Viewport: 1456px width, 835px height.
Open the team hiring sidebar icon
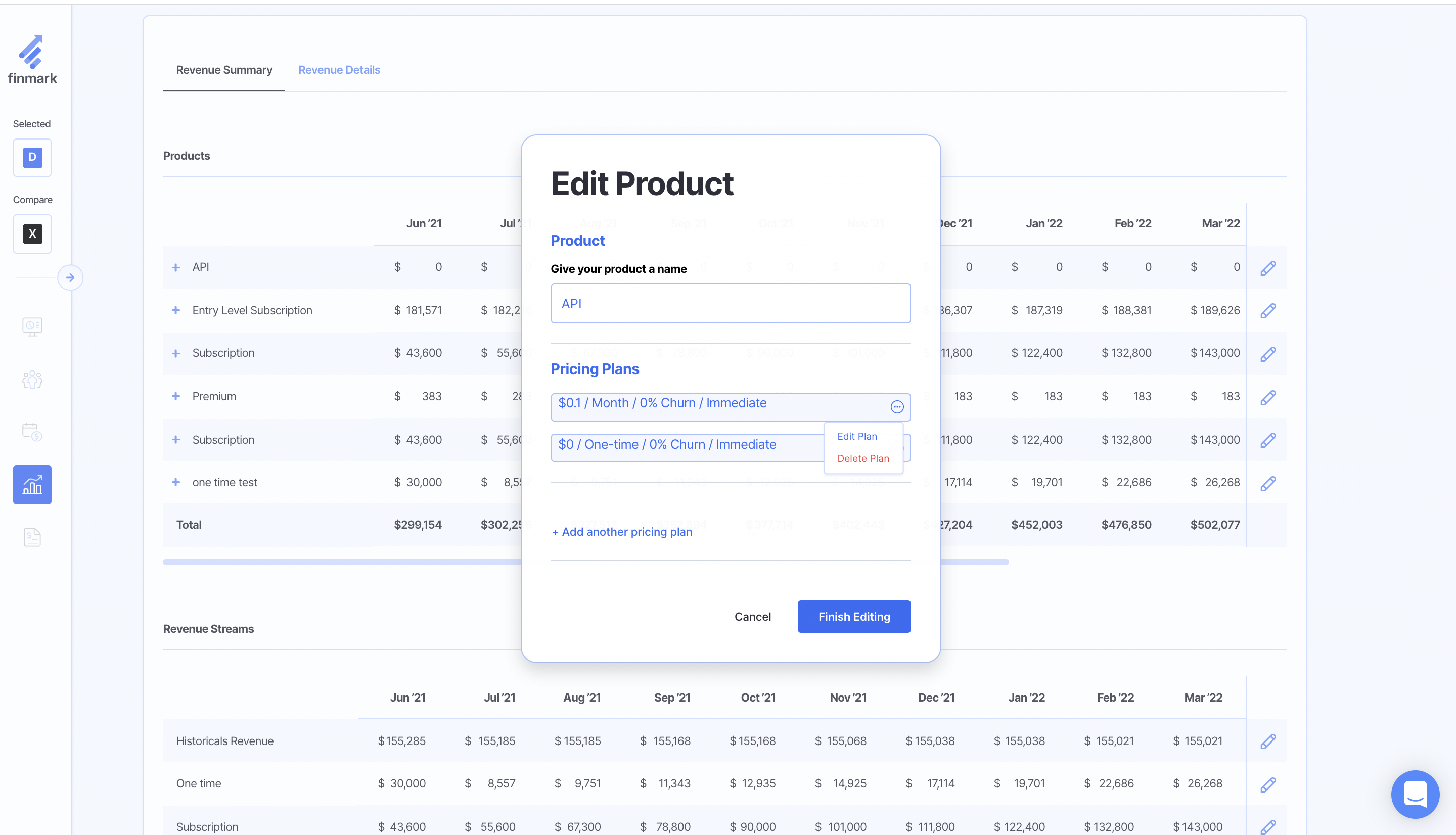coord(32,379)
